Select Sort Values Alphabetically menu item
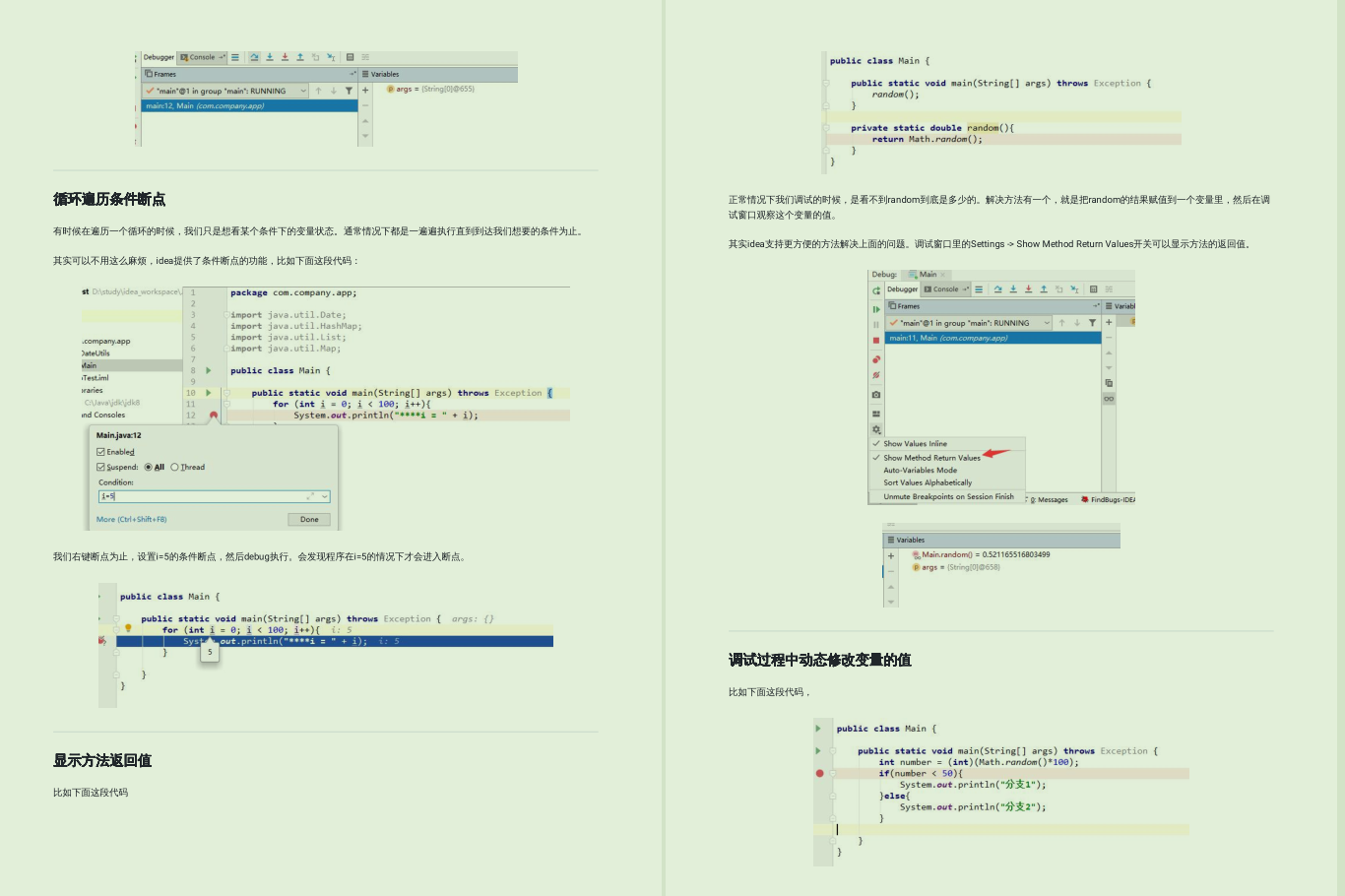The height and width of the screenshot is (896, 1345). tap(928, 482)
